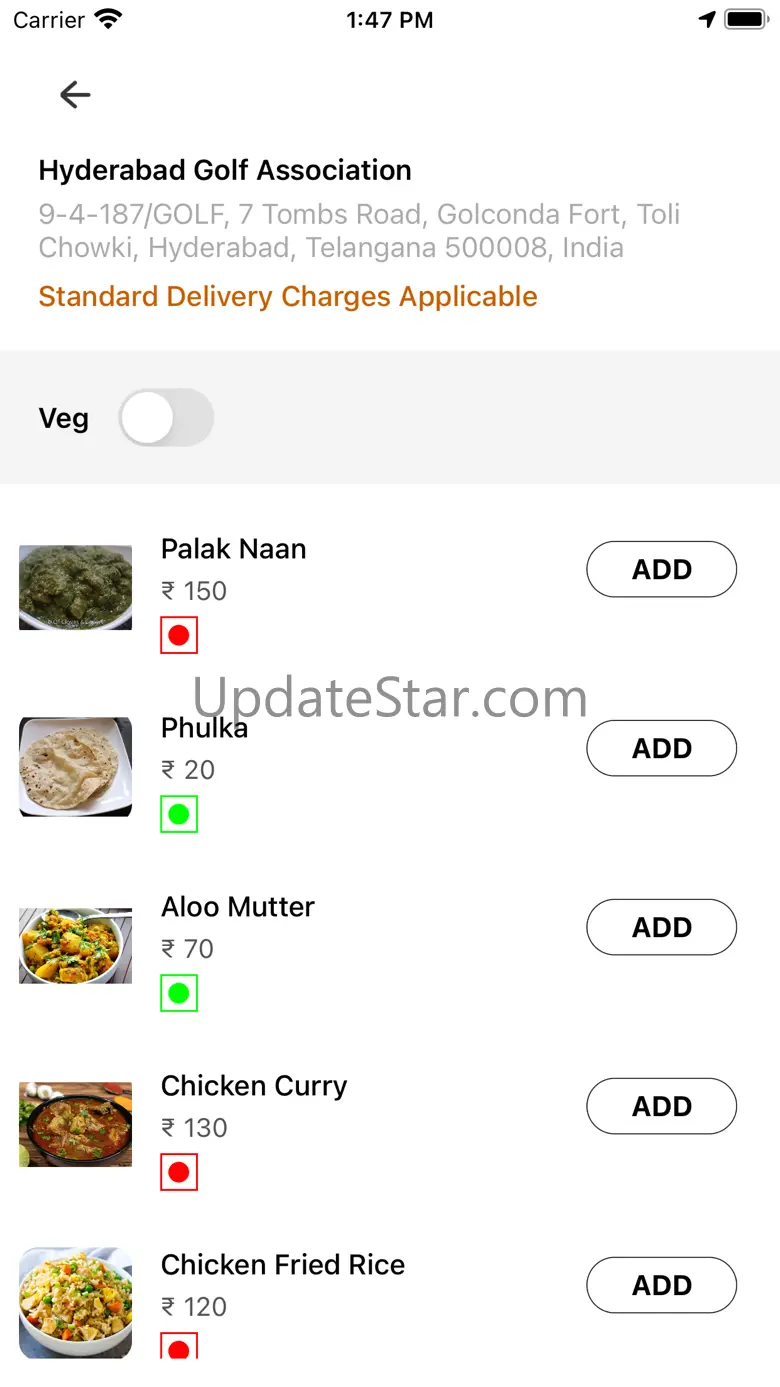Screen dimensions: 780x1387
Task: Tap the red non-veg icon under Palak Naan
Action: click(x=179, y=635)
